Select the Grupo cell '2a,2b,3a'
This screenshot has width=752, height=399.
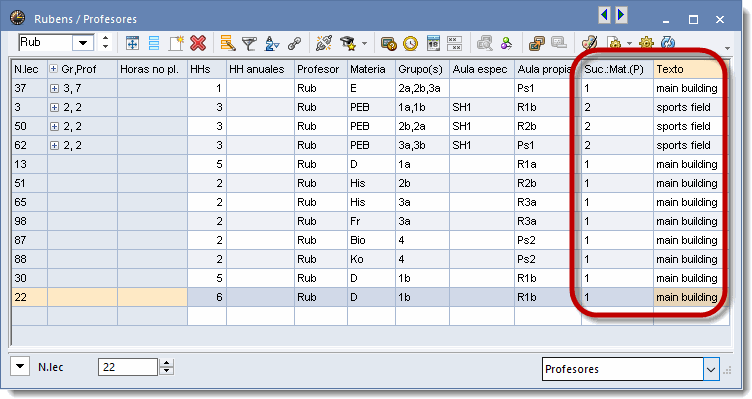(x=422, y=88)
